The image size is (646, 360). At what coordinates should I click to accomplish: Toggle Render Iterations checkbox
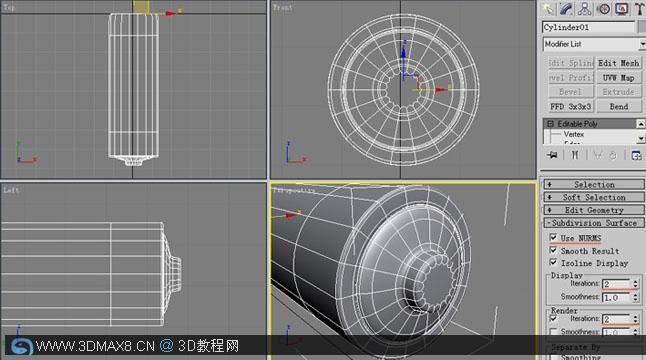[x=553, y=319]
